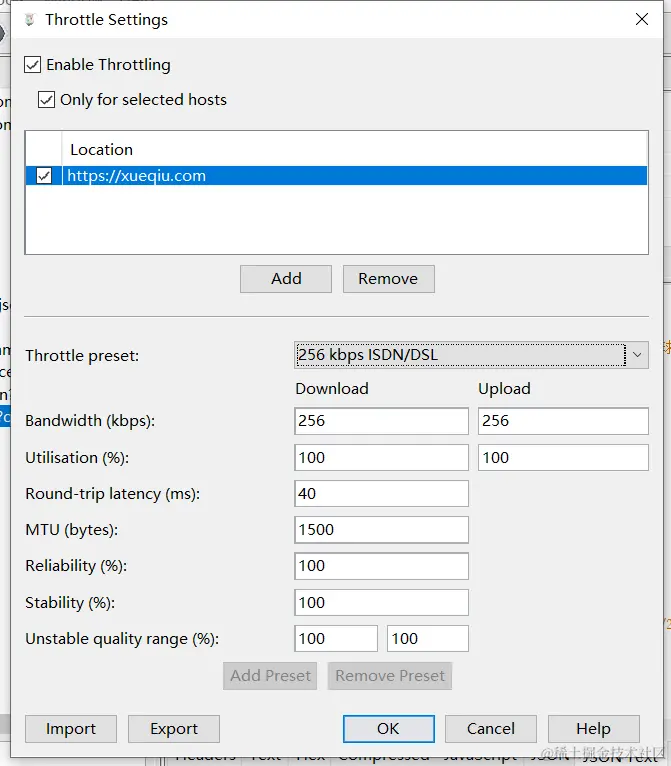The height and width of the screenshot is (766, 671).
Task: Toggle the Enable Throttling checkbox
Action: pos(33,64)
